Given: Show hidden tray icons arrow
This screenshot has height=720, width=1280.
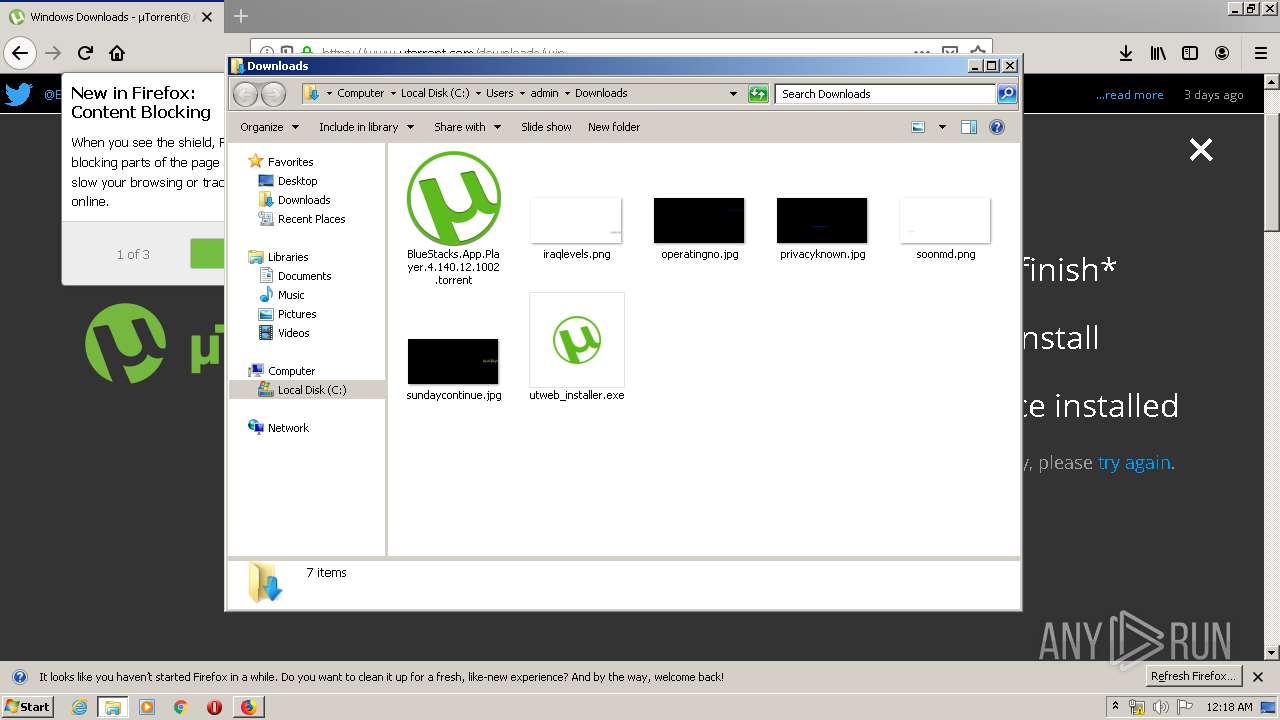Looking at the screenshot, I should coord(1115,707).
